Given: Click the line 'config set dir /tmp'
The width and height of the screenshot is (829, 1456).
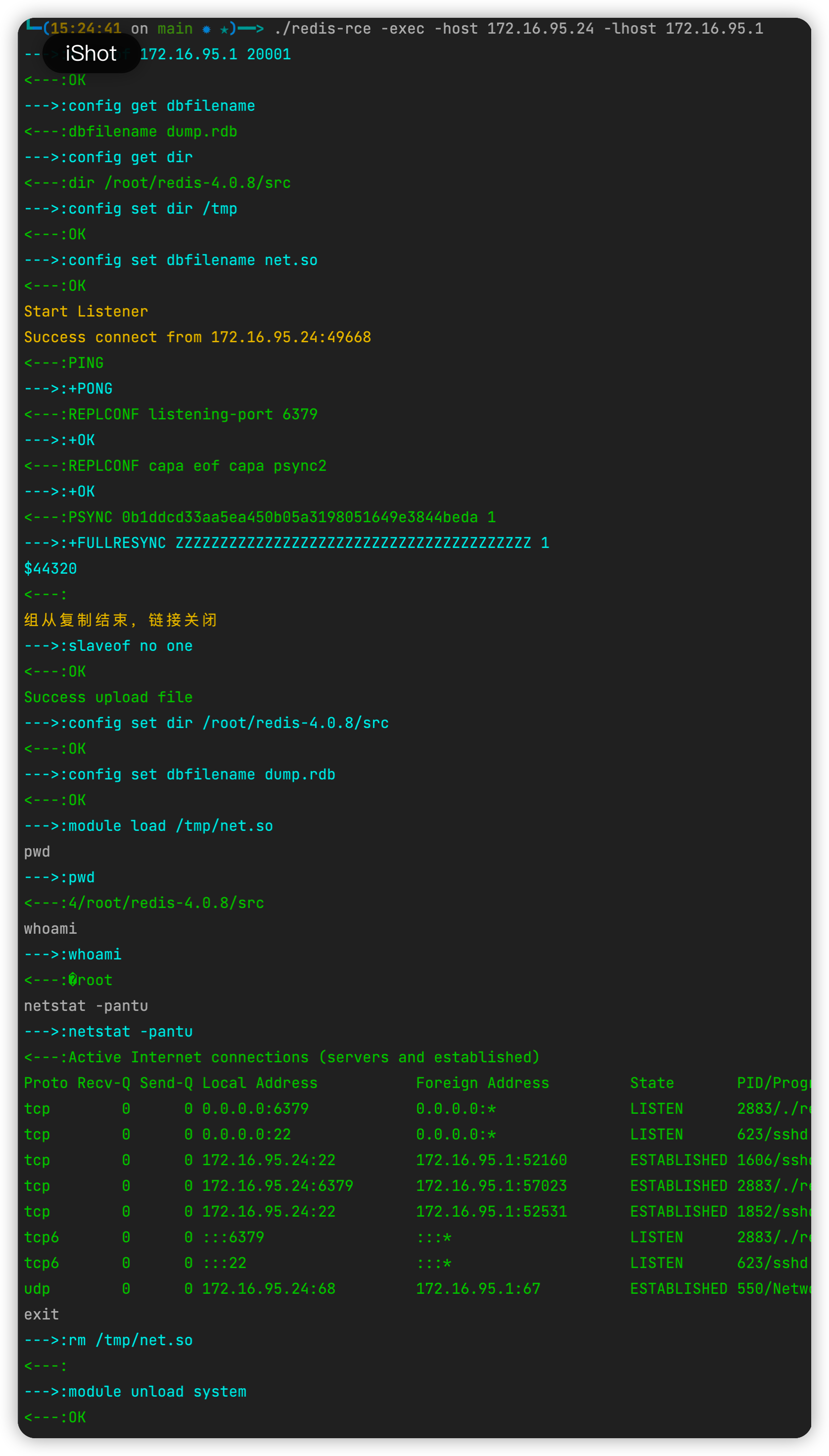Looking at the screenshot, I should (131, 208).
